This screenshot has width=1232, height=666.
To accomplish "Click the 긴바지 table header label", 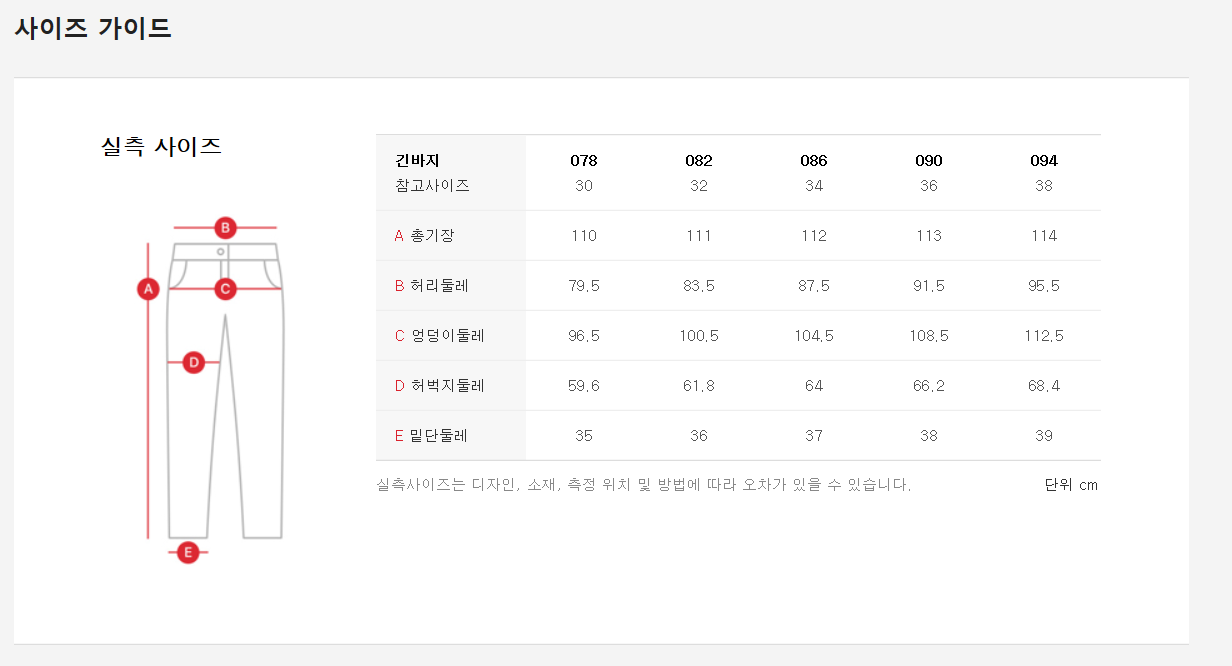I will click(x=418, y=161).
